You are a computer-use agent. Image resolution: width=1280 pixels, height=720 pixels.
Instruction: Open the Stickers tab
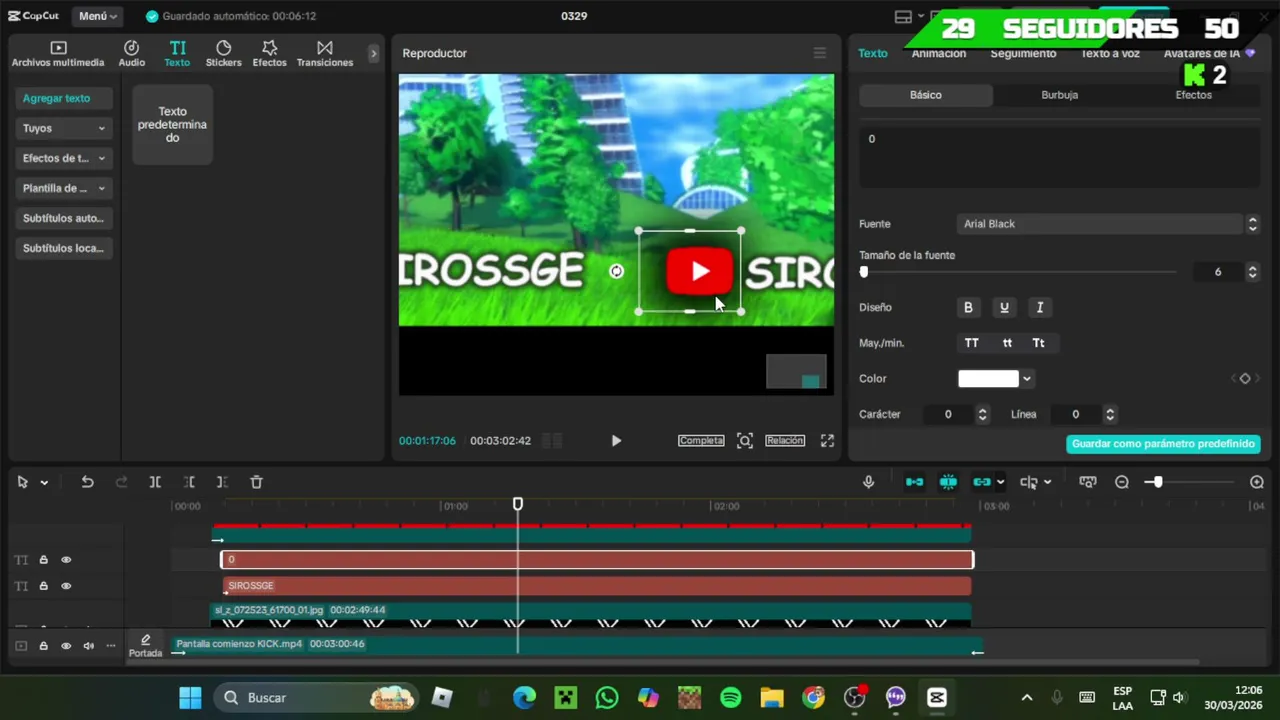tap(223, 54)
